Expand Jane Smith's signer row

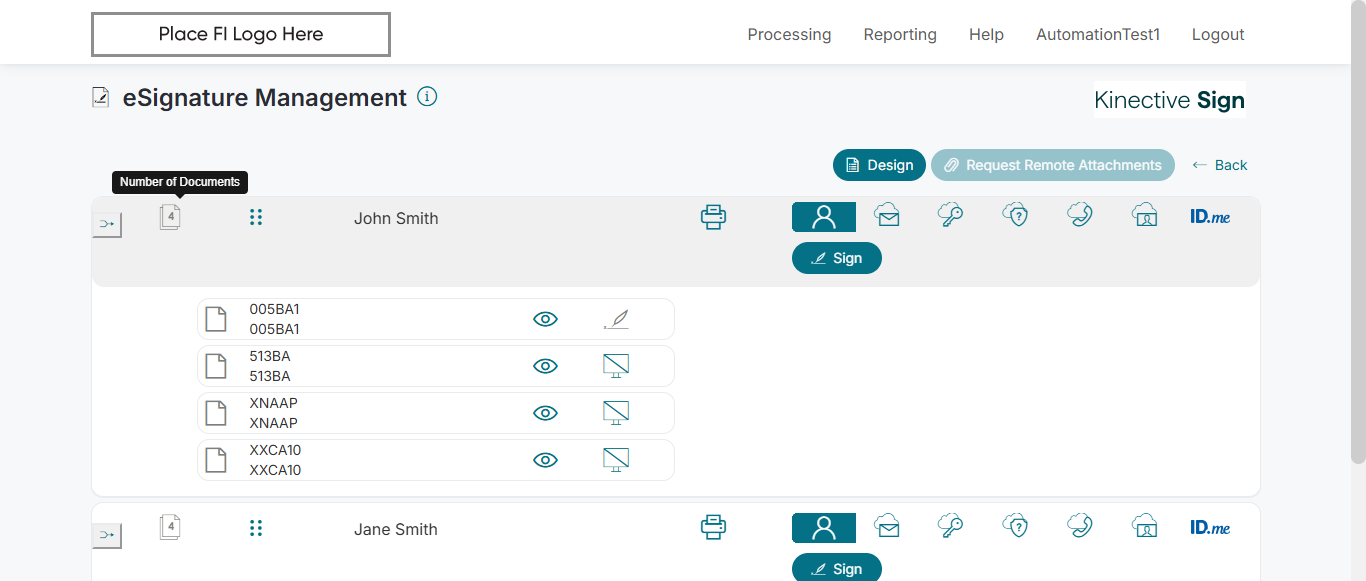click(107, 536)
